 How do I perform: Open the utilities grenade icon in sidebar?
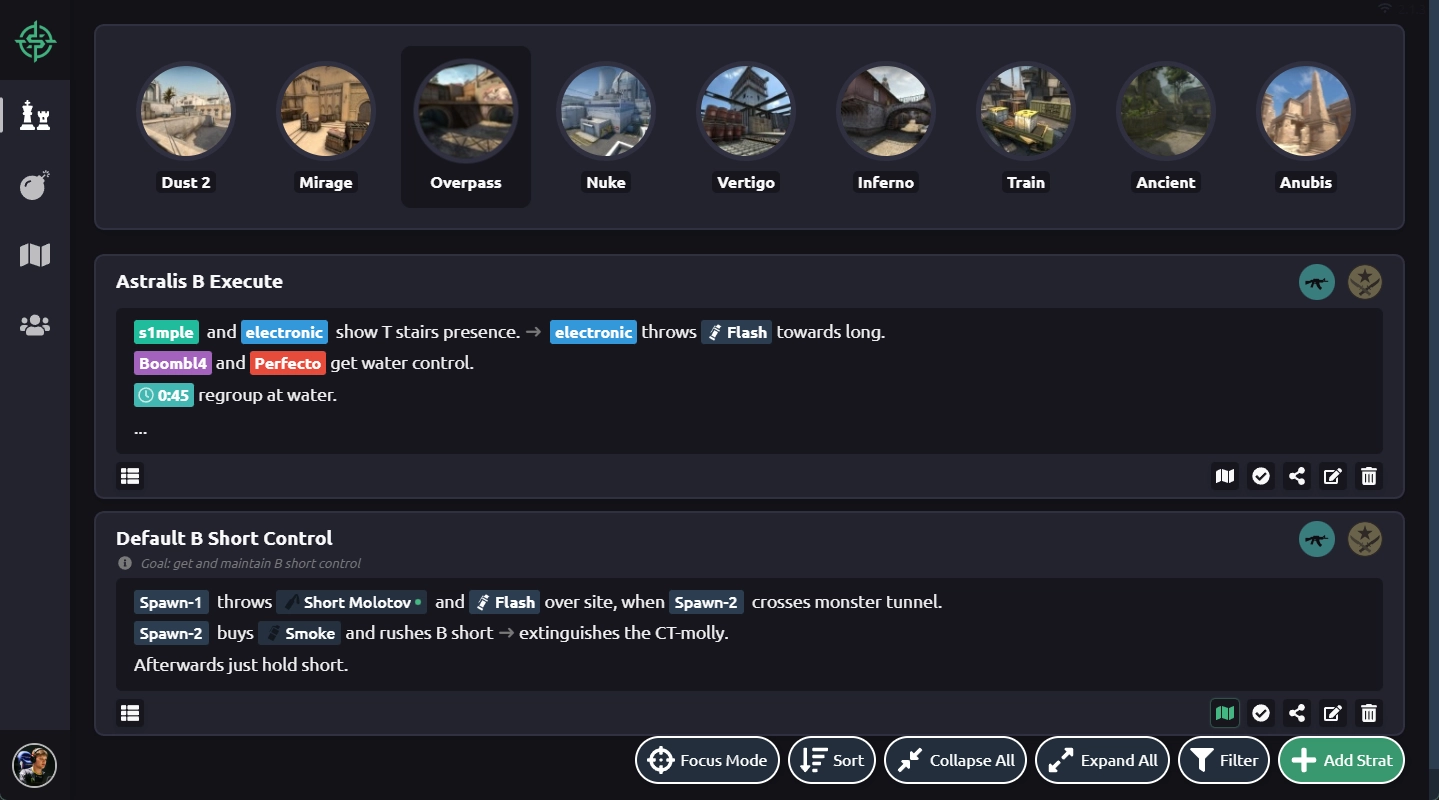click(x=35, y=186)
